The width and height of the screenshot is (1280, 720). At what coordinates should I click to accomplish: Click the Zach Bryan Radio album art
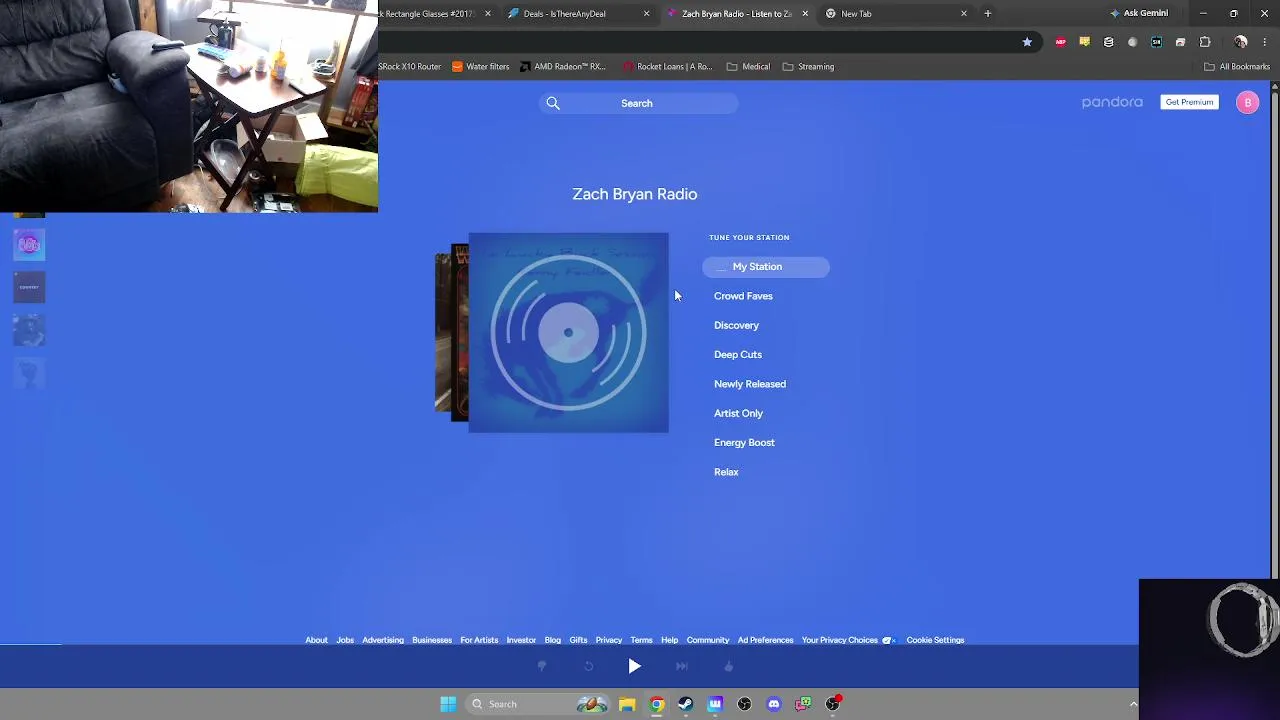pos(568,333)
